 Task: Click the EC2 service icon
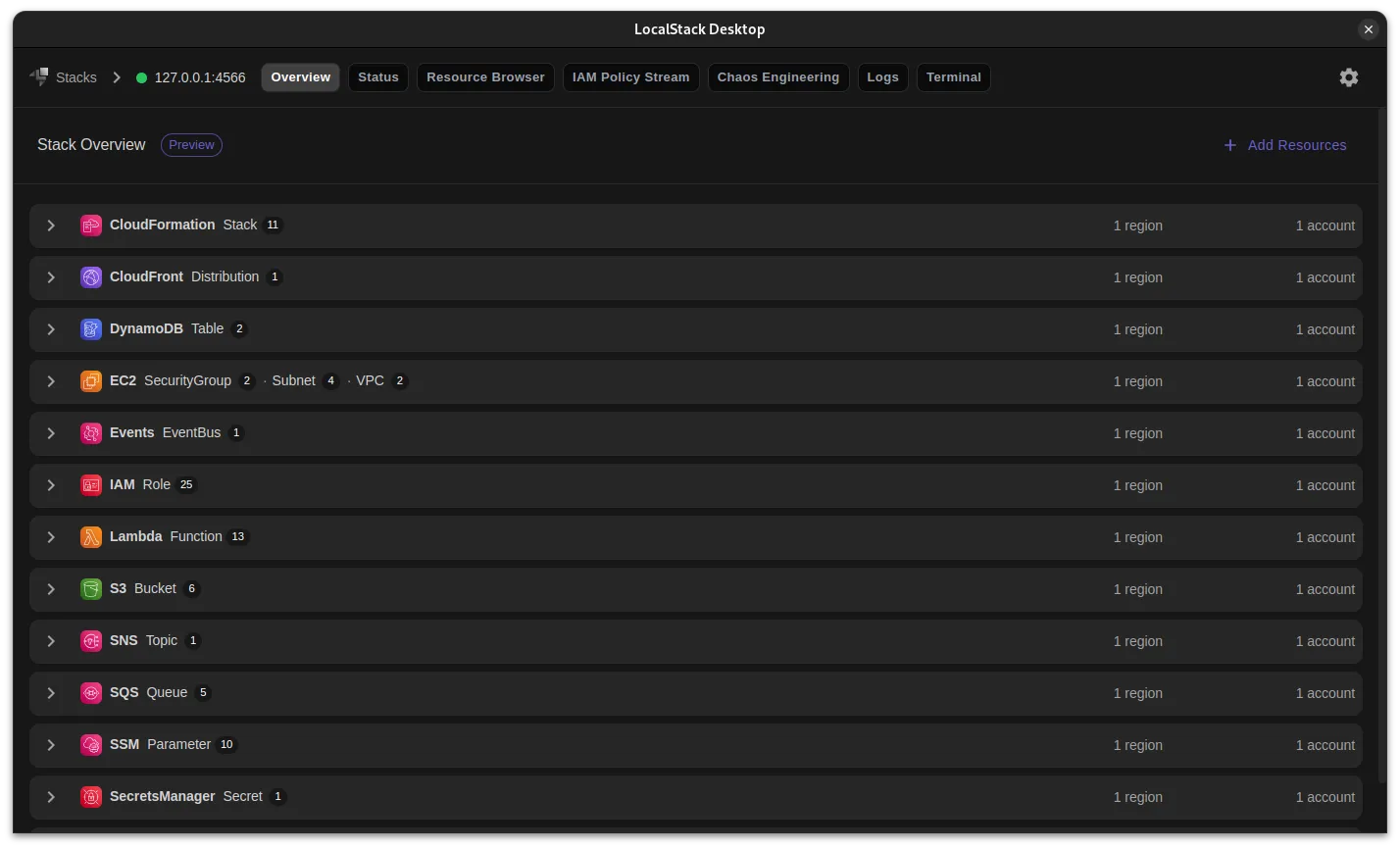coord(91,380)
